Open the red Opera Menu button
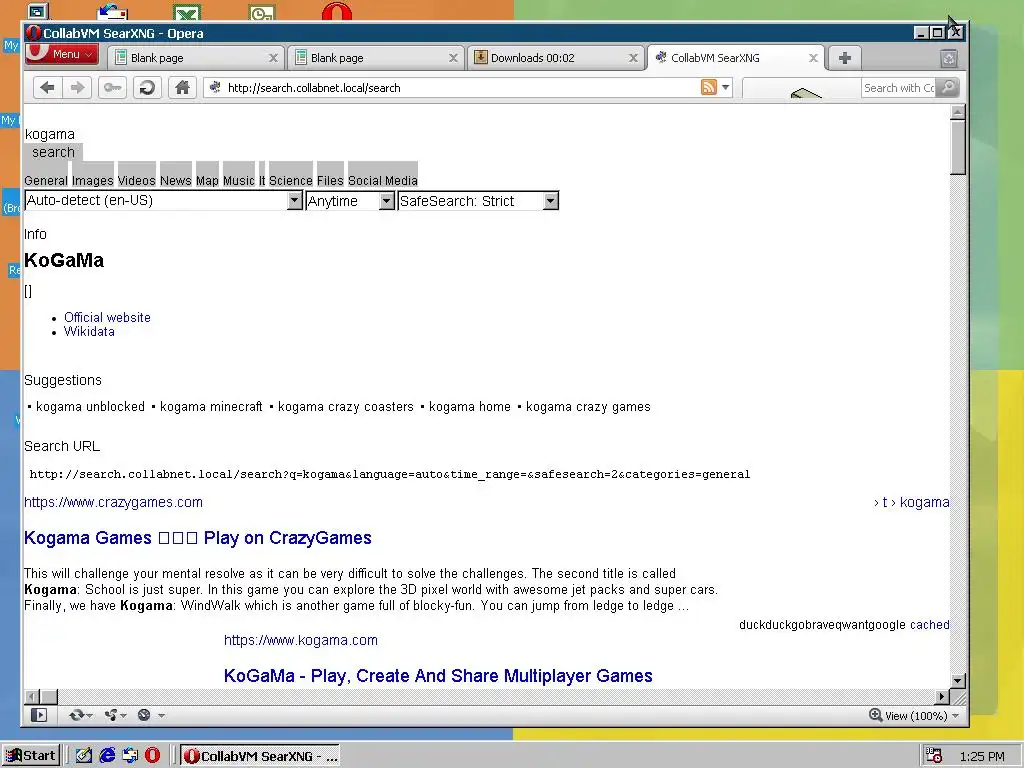Image resolution: width=1024 pixels, height=768 pixels. point(62,54)
